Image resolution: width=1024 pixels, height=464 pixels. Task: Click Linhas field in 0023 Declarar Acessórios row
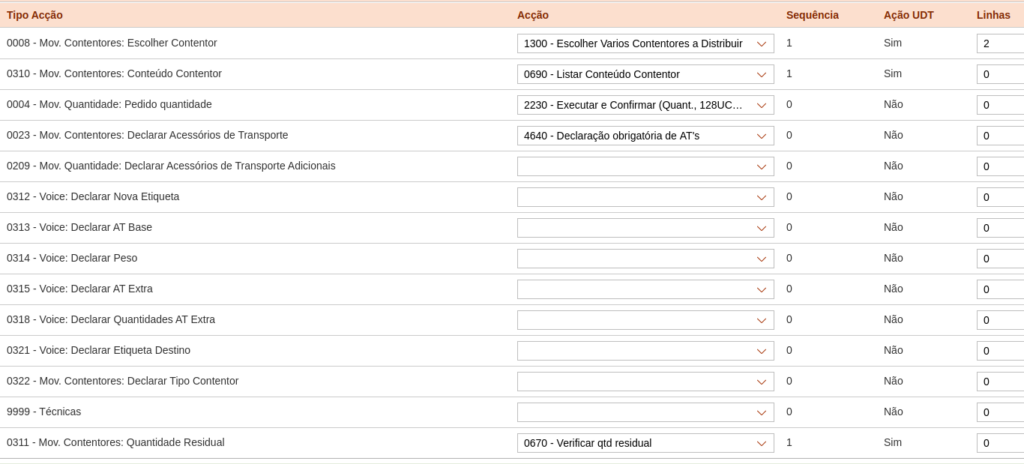pos(1000,135)
